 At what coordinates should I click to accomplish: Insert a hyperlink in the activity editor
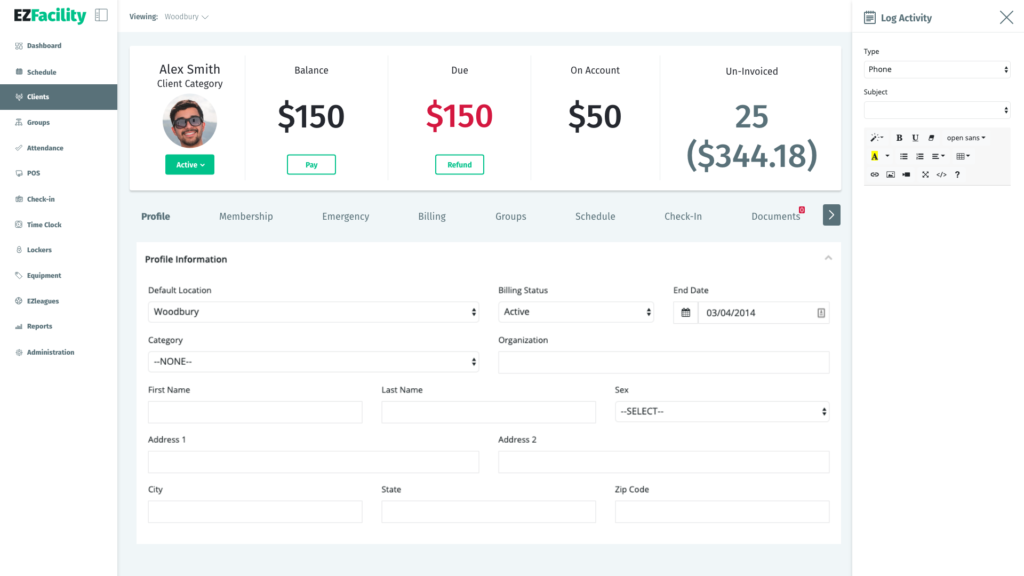pyautogui.click(x=875, y=174)
